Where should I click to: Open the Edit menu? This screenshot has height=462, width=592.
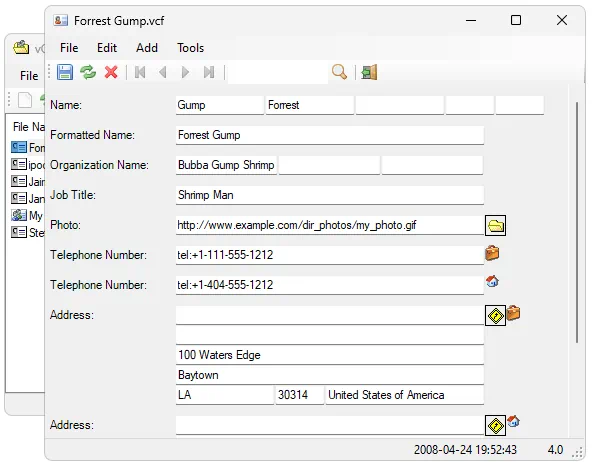tap(107, 48)
